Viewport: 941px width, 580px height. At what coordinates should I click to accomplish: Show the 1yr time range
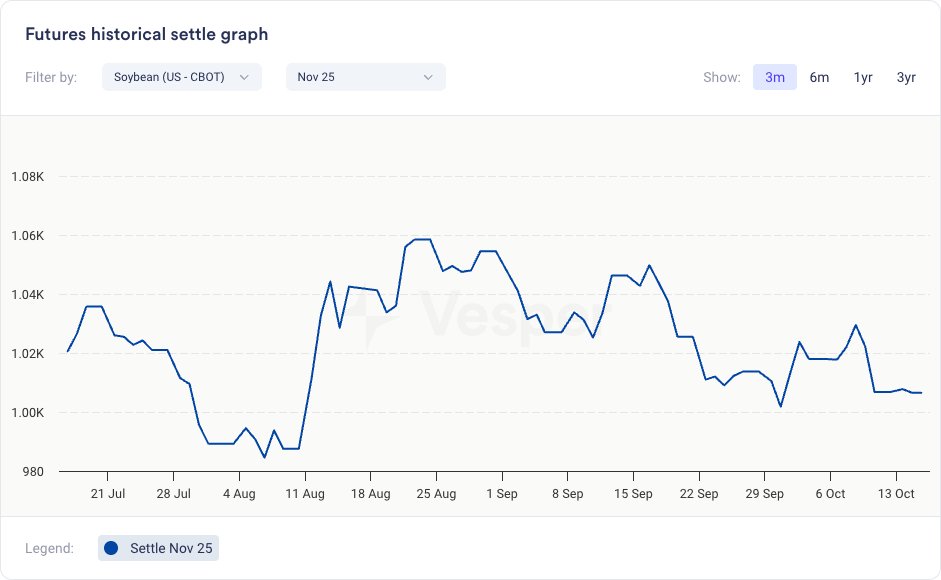863,77
